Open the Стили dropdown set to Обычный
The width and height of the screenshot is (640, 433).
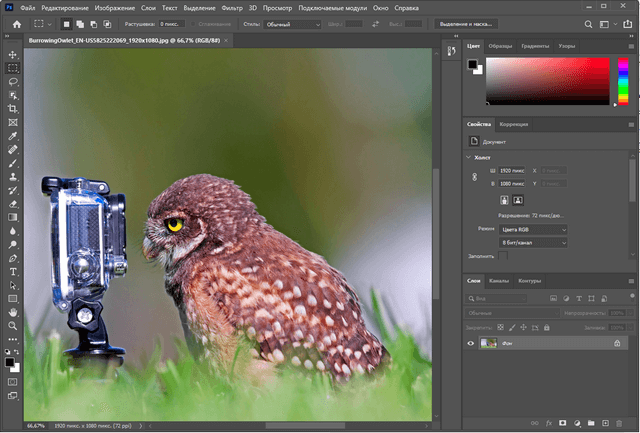[x=292, y=24]
